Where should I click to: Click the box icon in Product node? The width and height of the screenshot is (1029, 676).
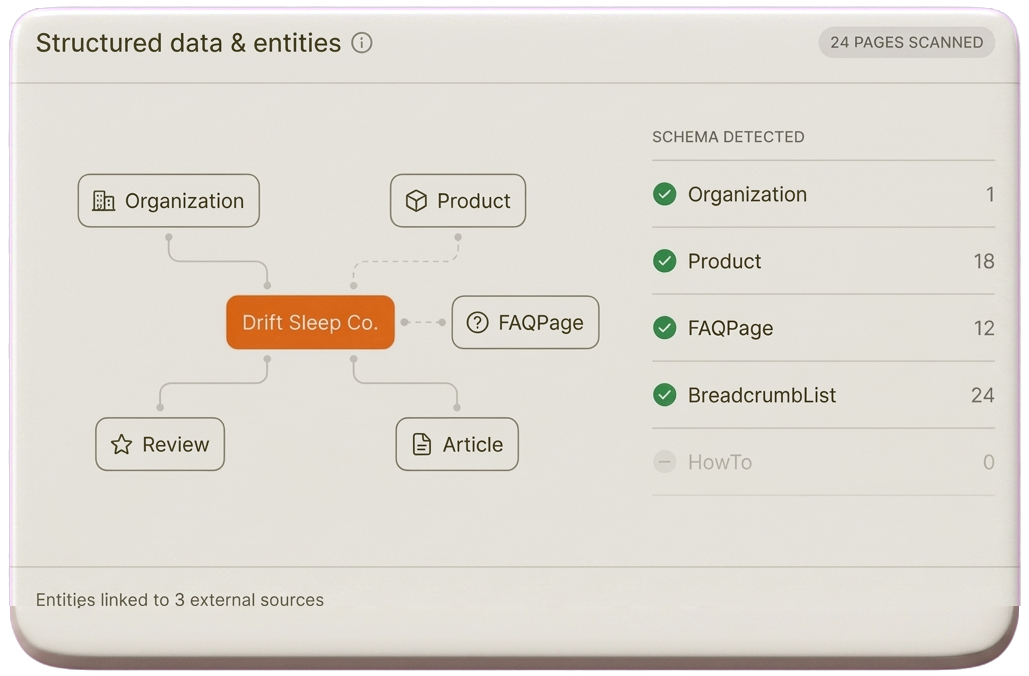tap(416, 201)
